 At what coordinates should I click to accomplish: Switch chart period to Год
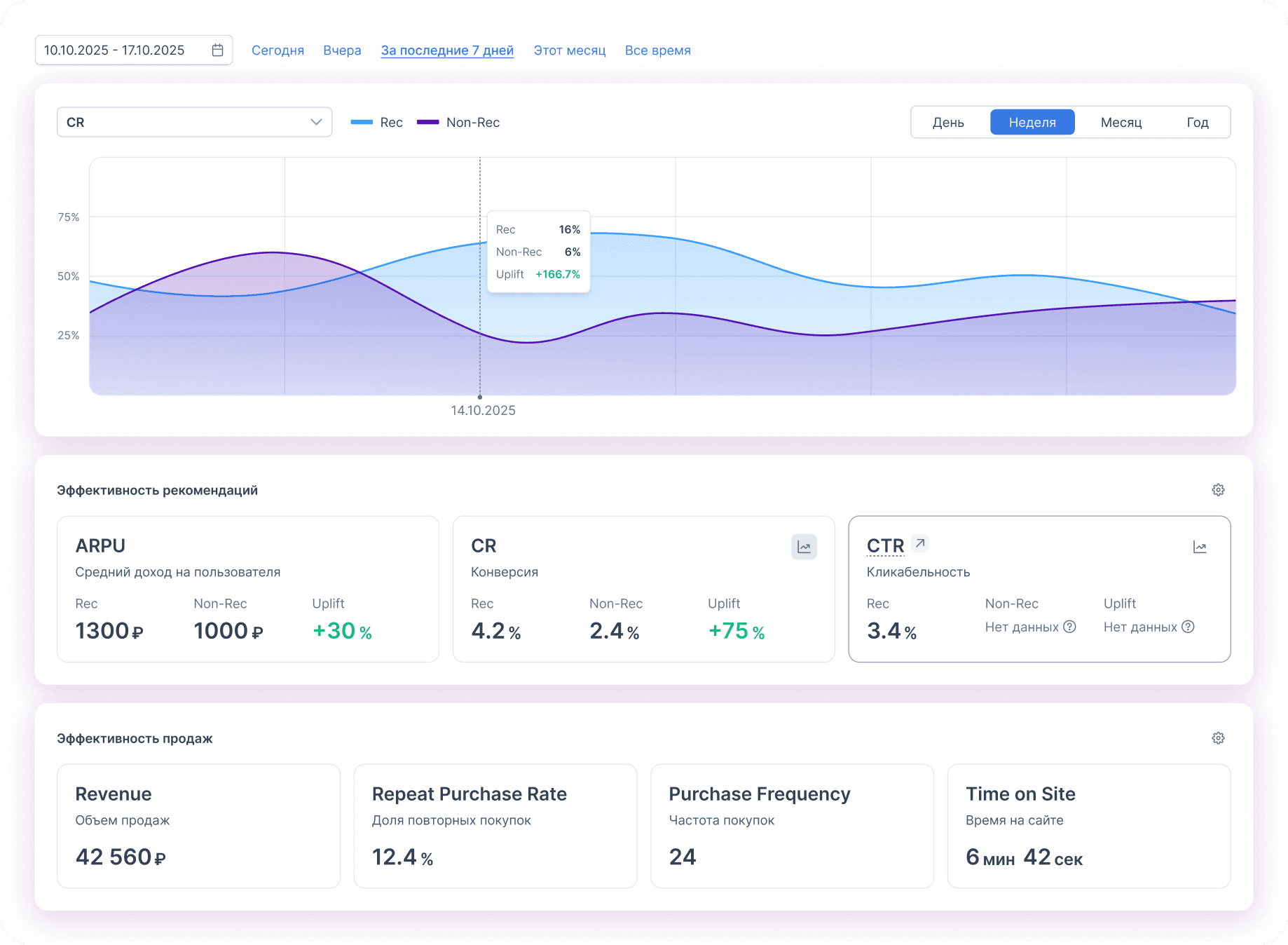1197,123
